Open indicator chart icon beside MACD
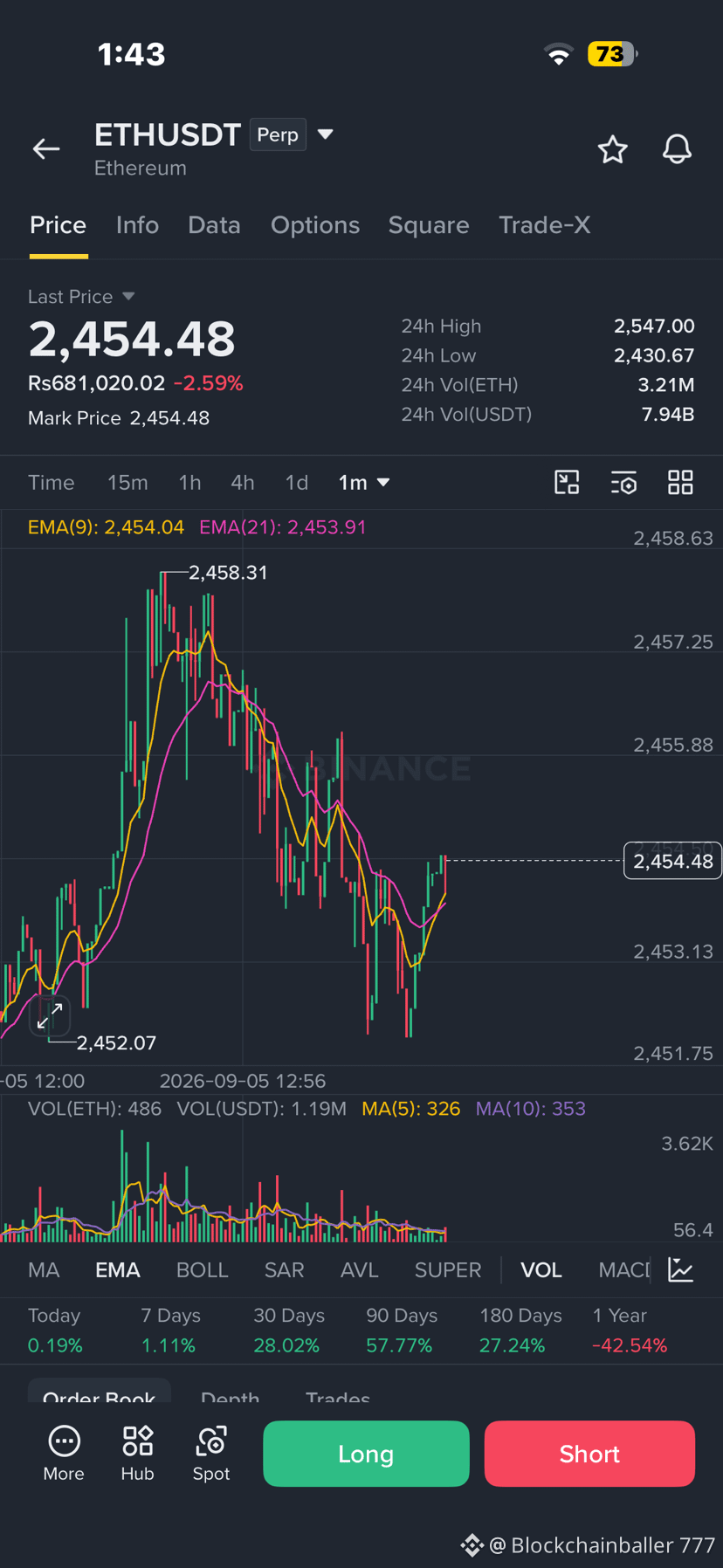Viewport: 723px width, 1568px height. pyautogui.click(x=680, y=1269)
